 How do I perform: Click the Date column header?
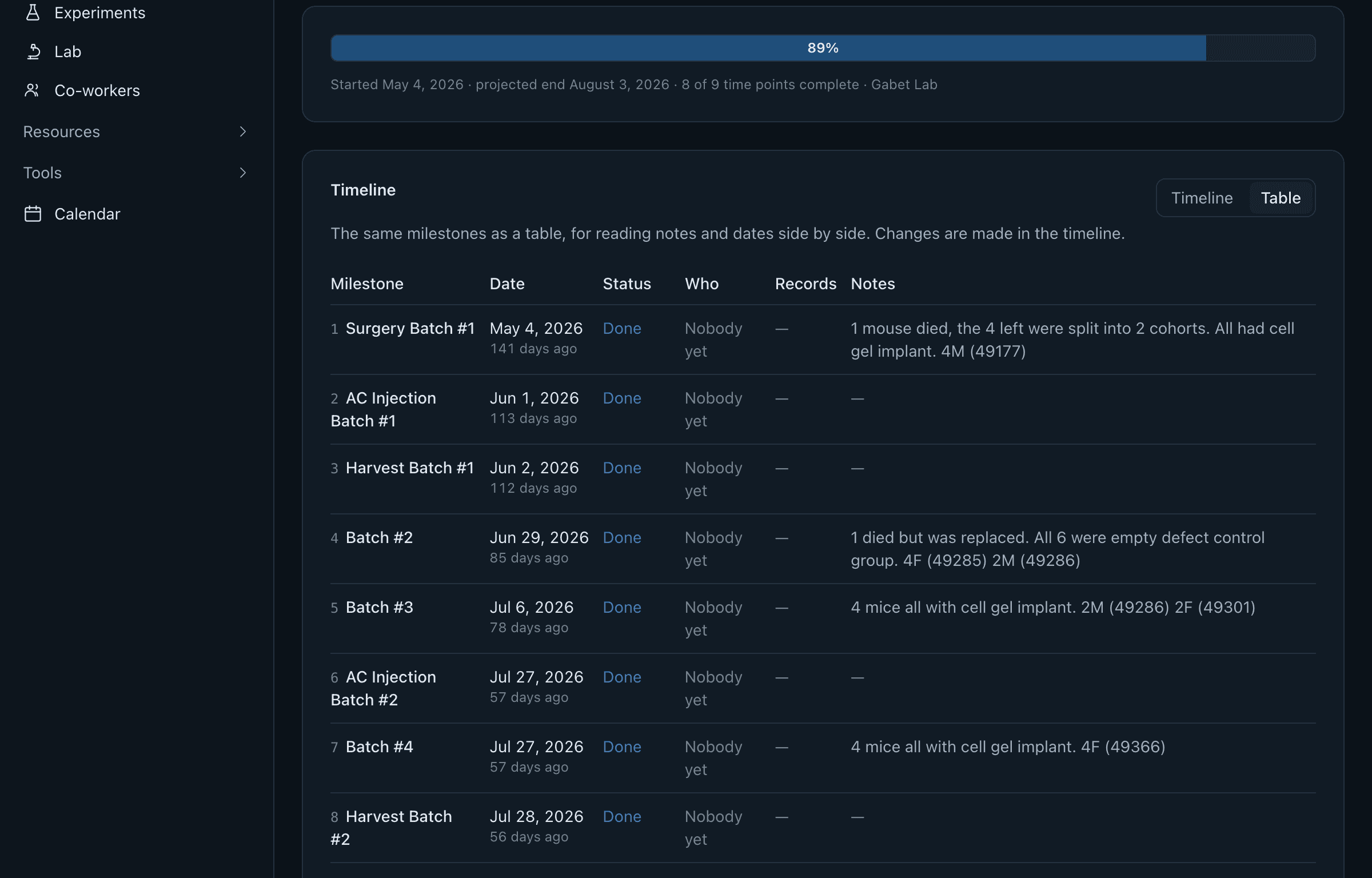507,284
